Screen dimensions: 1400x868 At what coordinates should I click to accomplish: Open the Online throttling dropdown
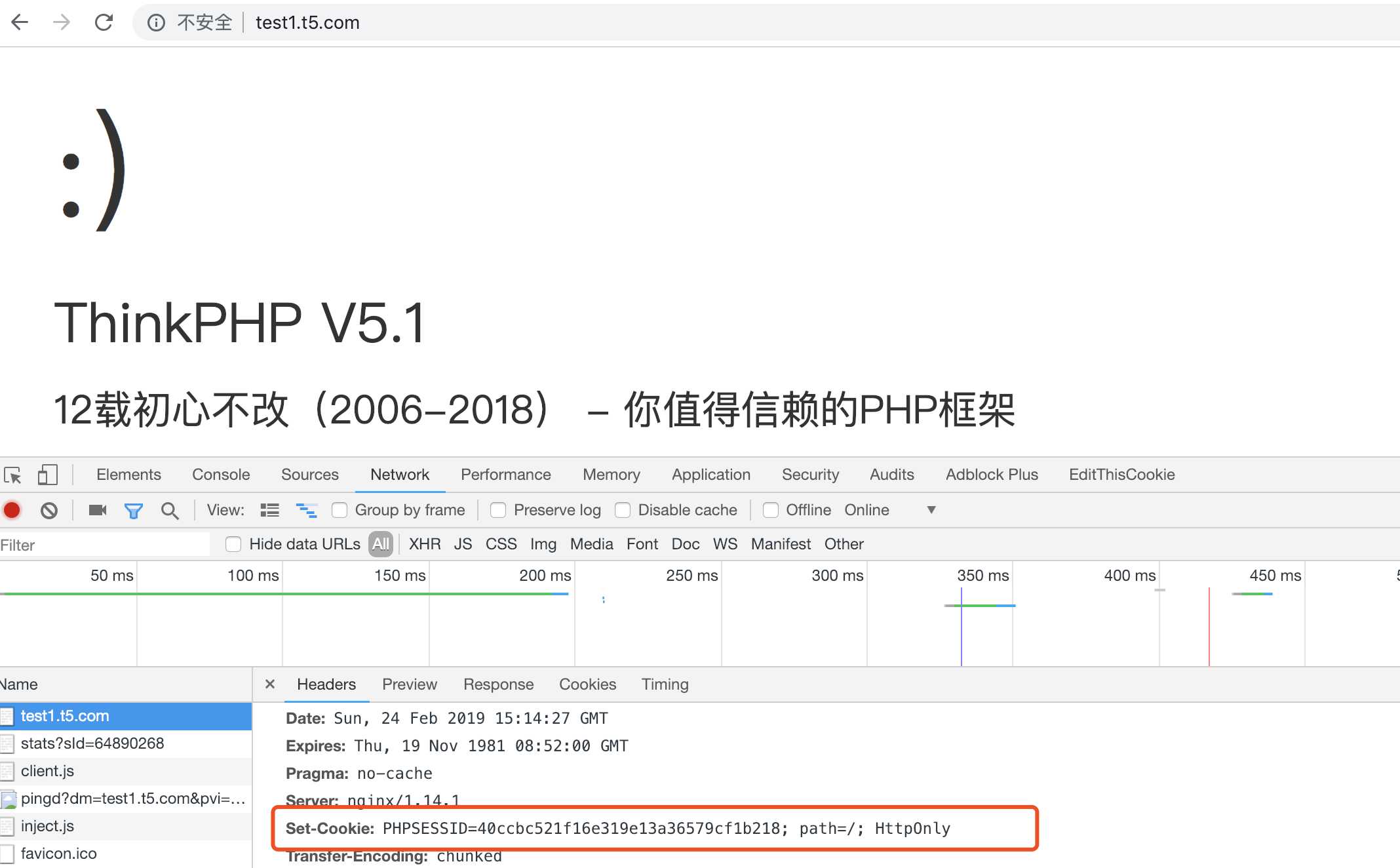[890, 510]
